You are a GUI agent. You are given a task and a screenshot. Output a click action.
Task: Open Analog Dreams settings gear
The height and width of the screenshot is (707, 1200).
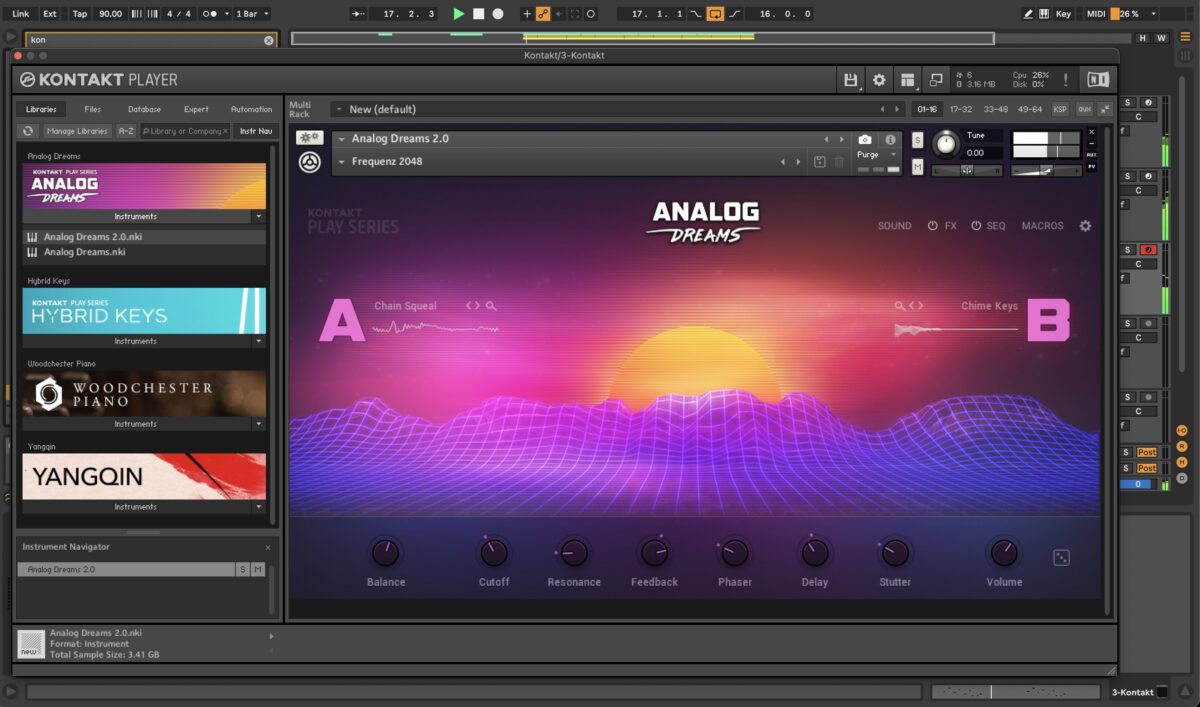coord(1085,226)
